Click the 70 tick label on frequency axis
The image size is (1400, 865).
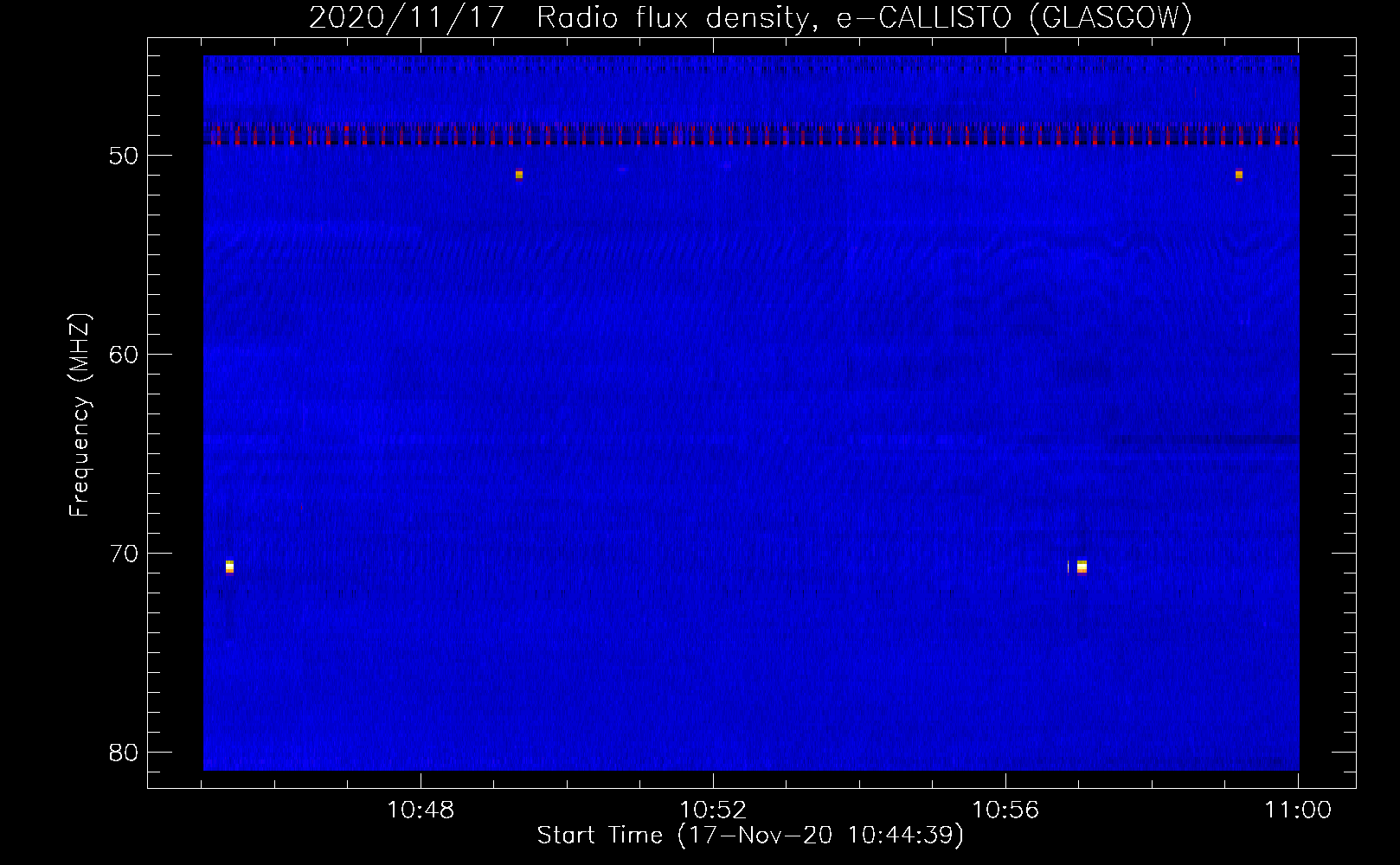pos(125,554)
